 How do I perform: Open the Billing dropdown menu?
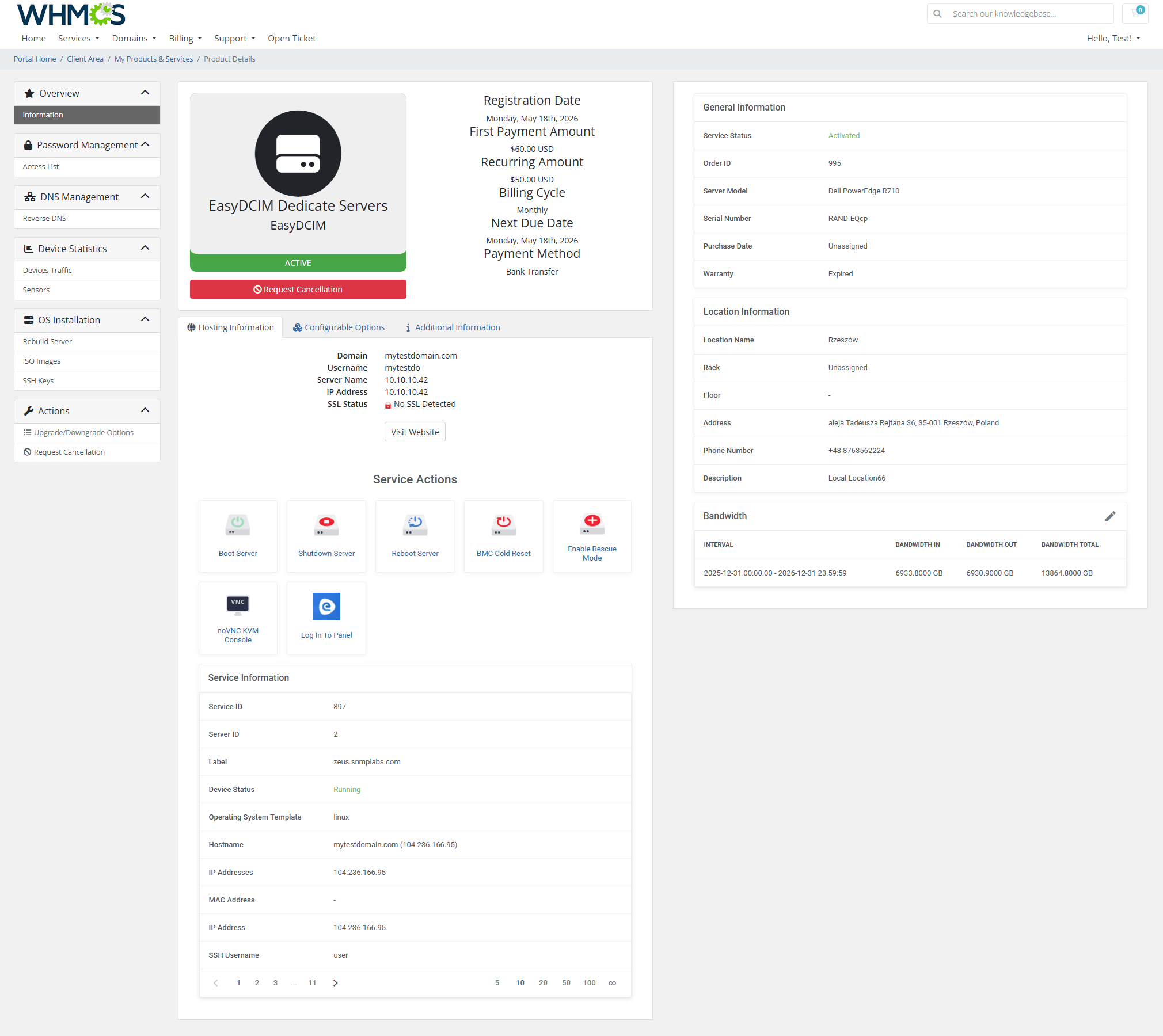(x=185, y=39)
